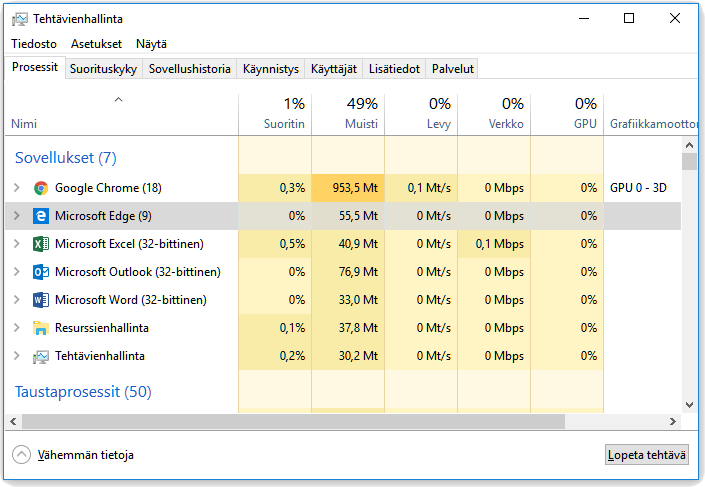This screenshot has height=487, width=705.
Task: Expand the Microsoft Outlook process entry
Action: click(x=17, y=272)
